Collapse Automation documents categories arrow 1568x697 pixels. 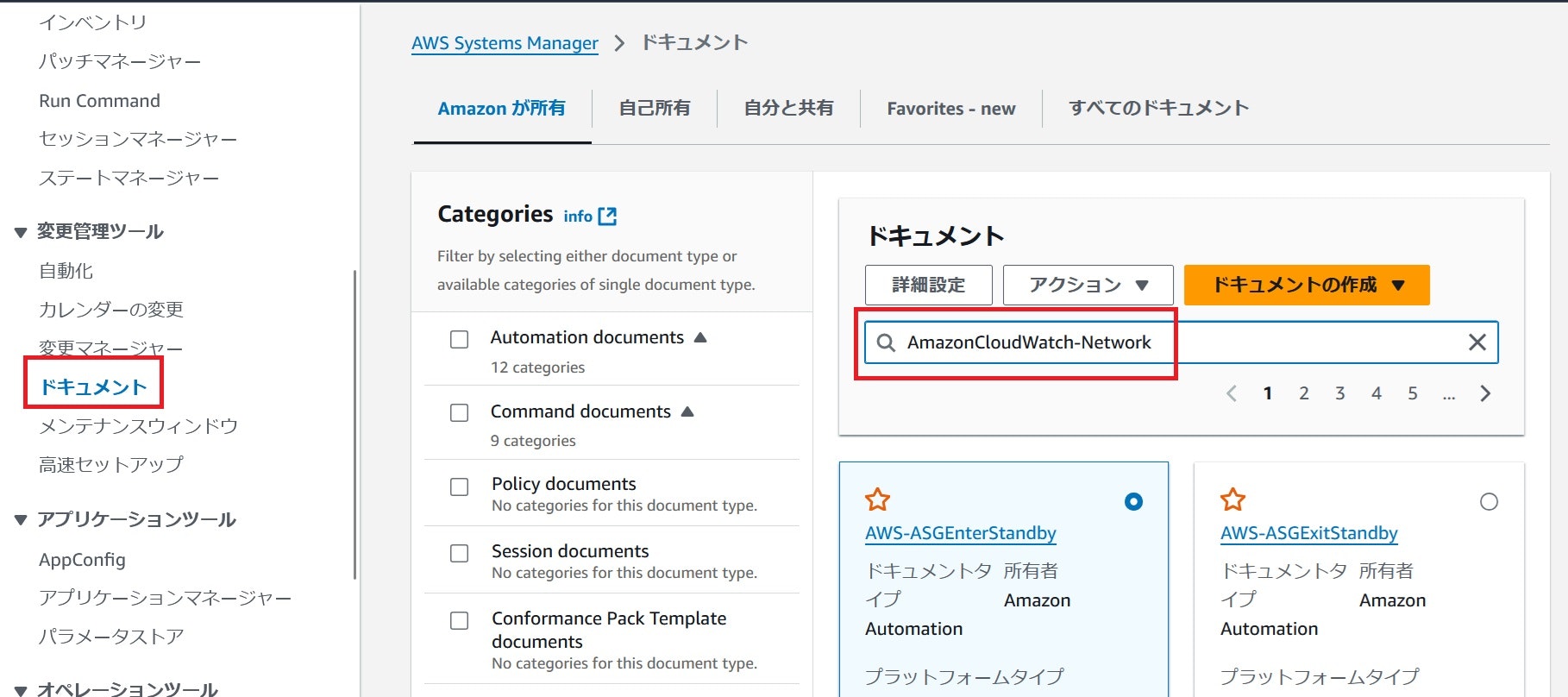[x=700, y=337]
